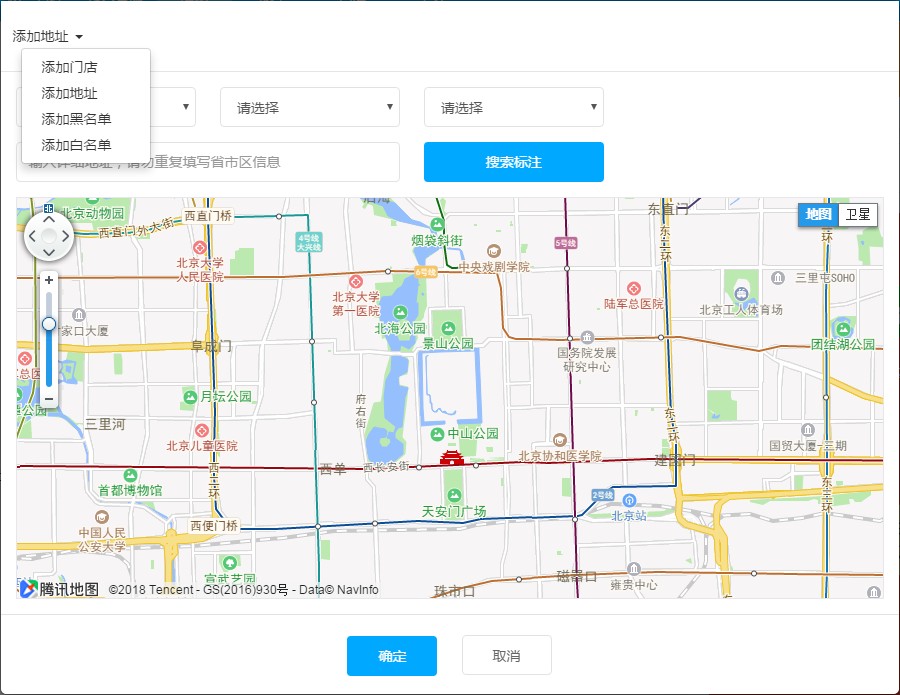900x695 pixels.
Task: Click the 北京站 railway station icon
Action: point(629,500)
